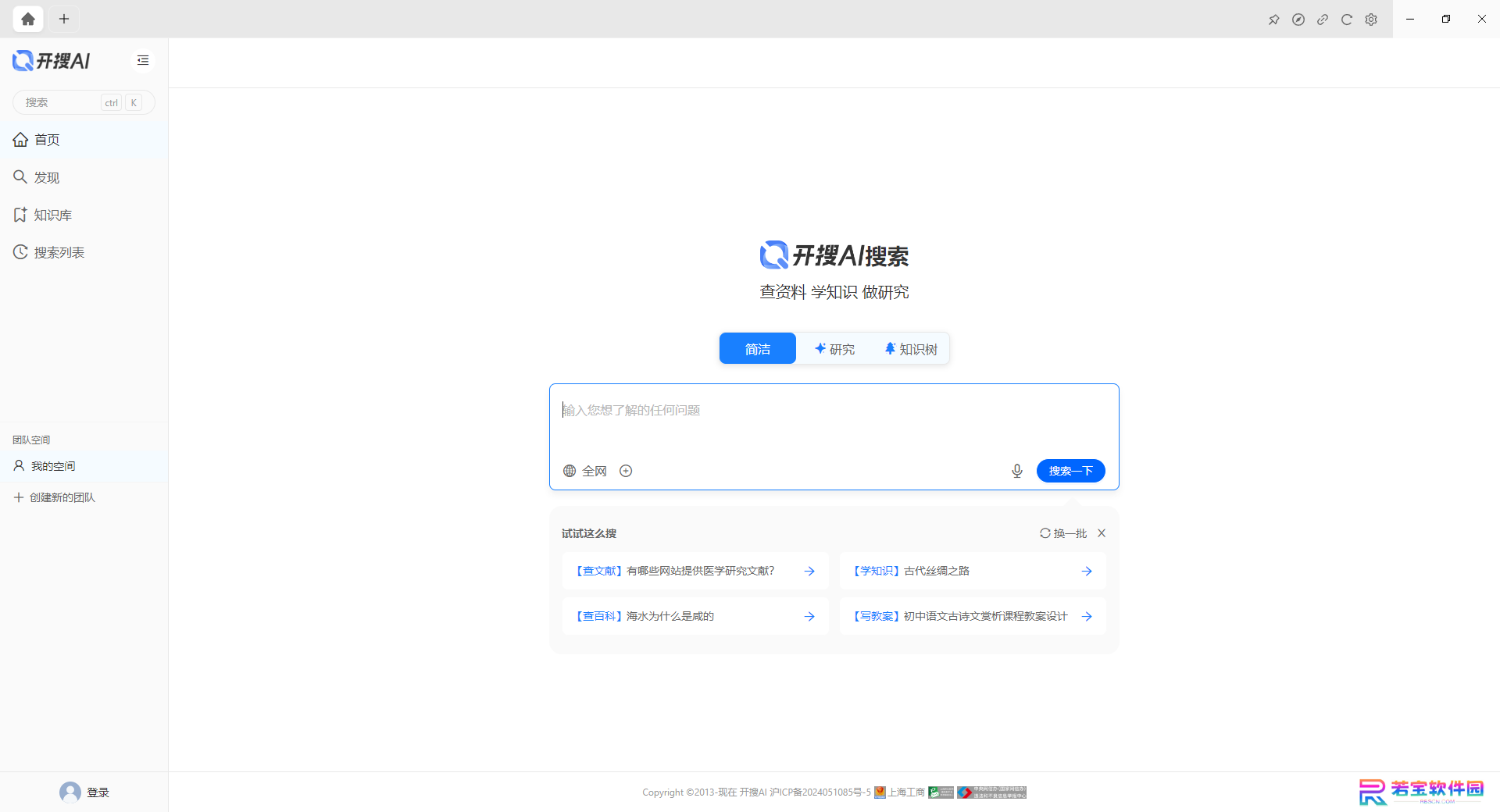
Task: Open settings with the gear icon
Action: [1371, 20]
